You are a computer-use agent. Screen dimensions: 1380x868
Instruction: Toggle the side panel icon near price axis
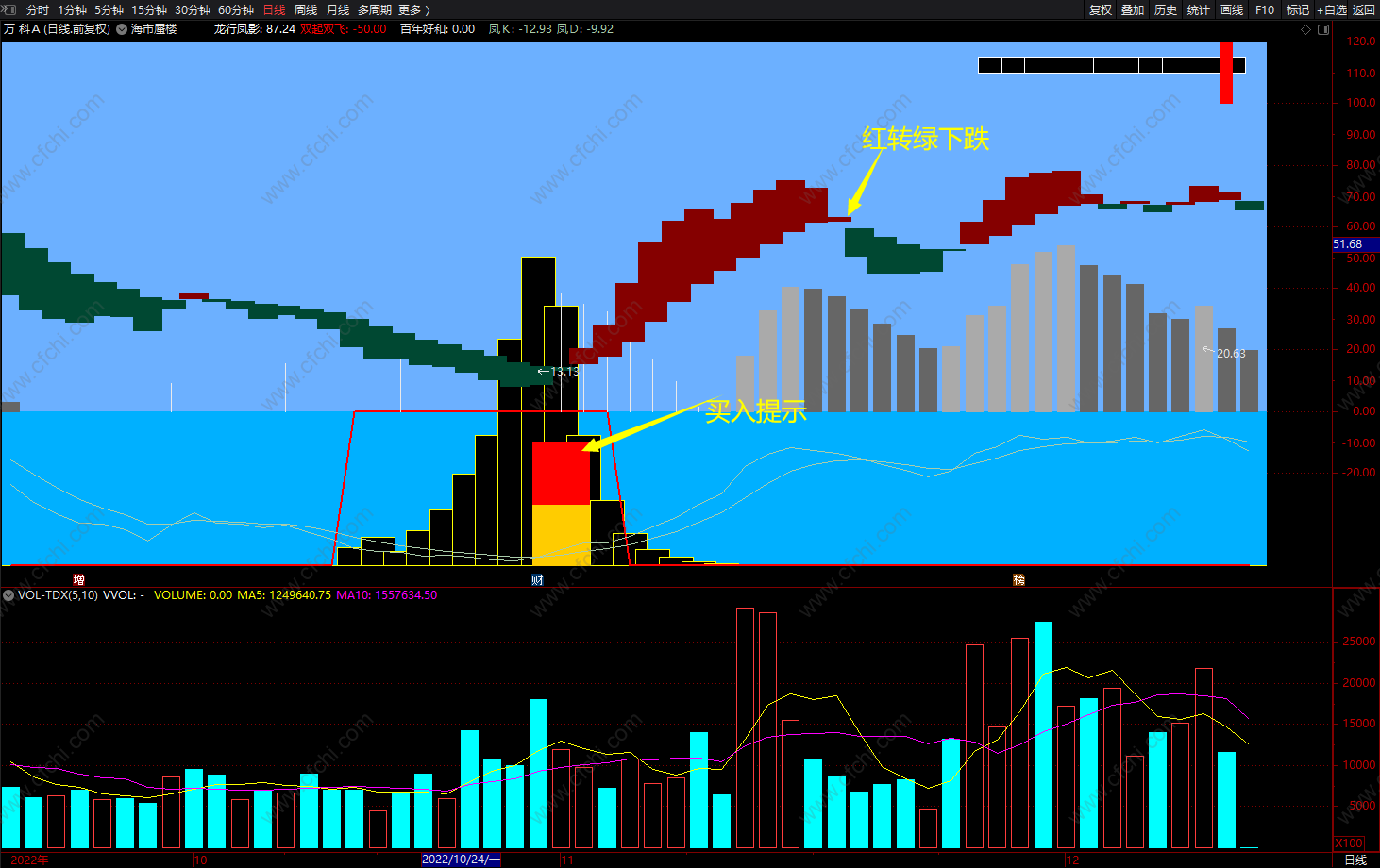(x=1323, y=29)
